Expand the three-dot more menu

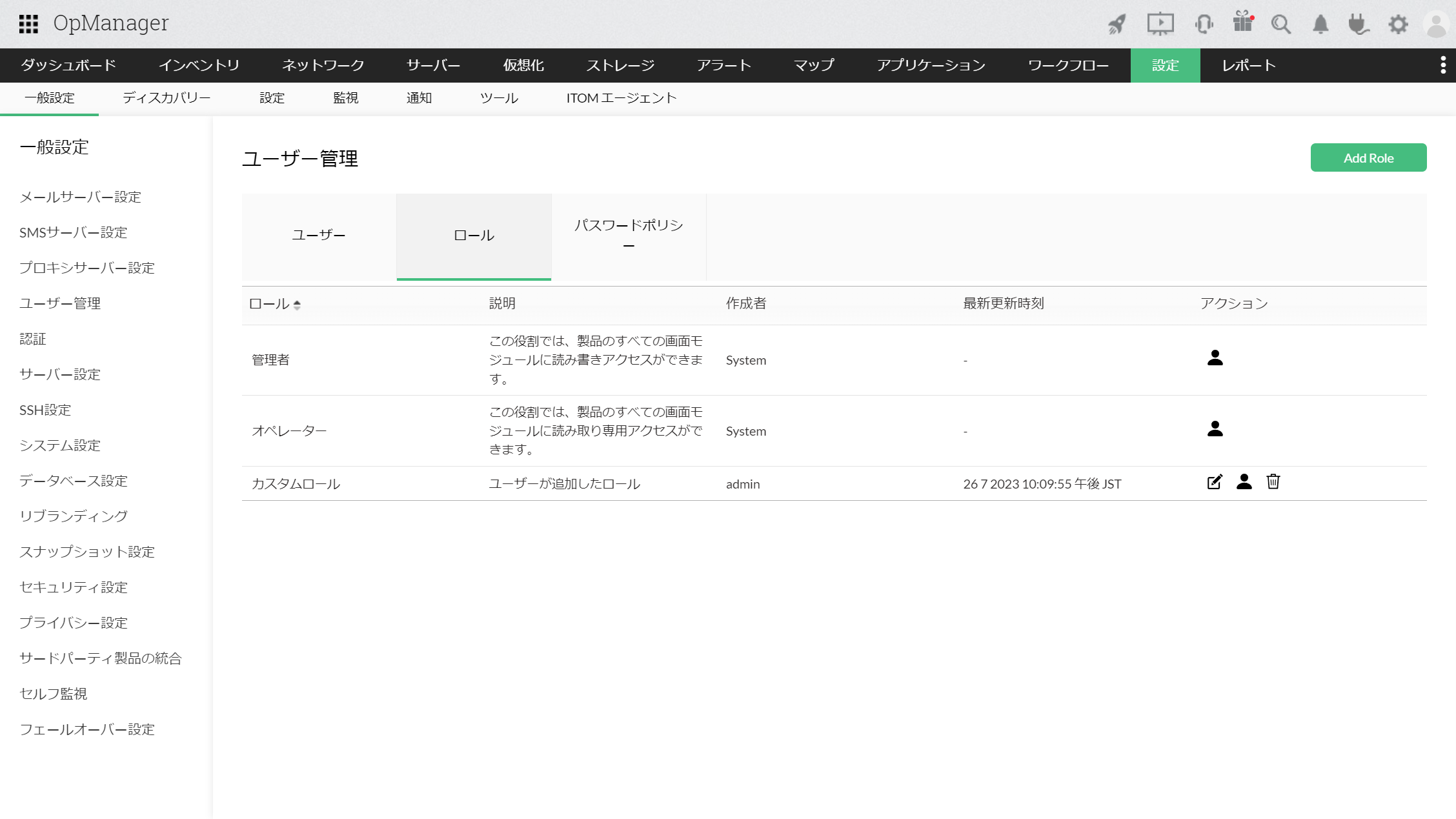click(1443, 65)
